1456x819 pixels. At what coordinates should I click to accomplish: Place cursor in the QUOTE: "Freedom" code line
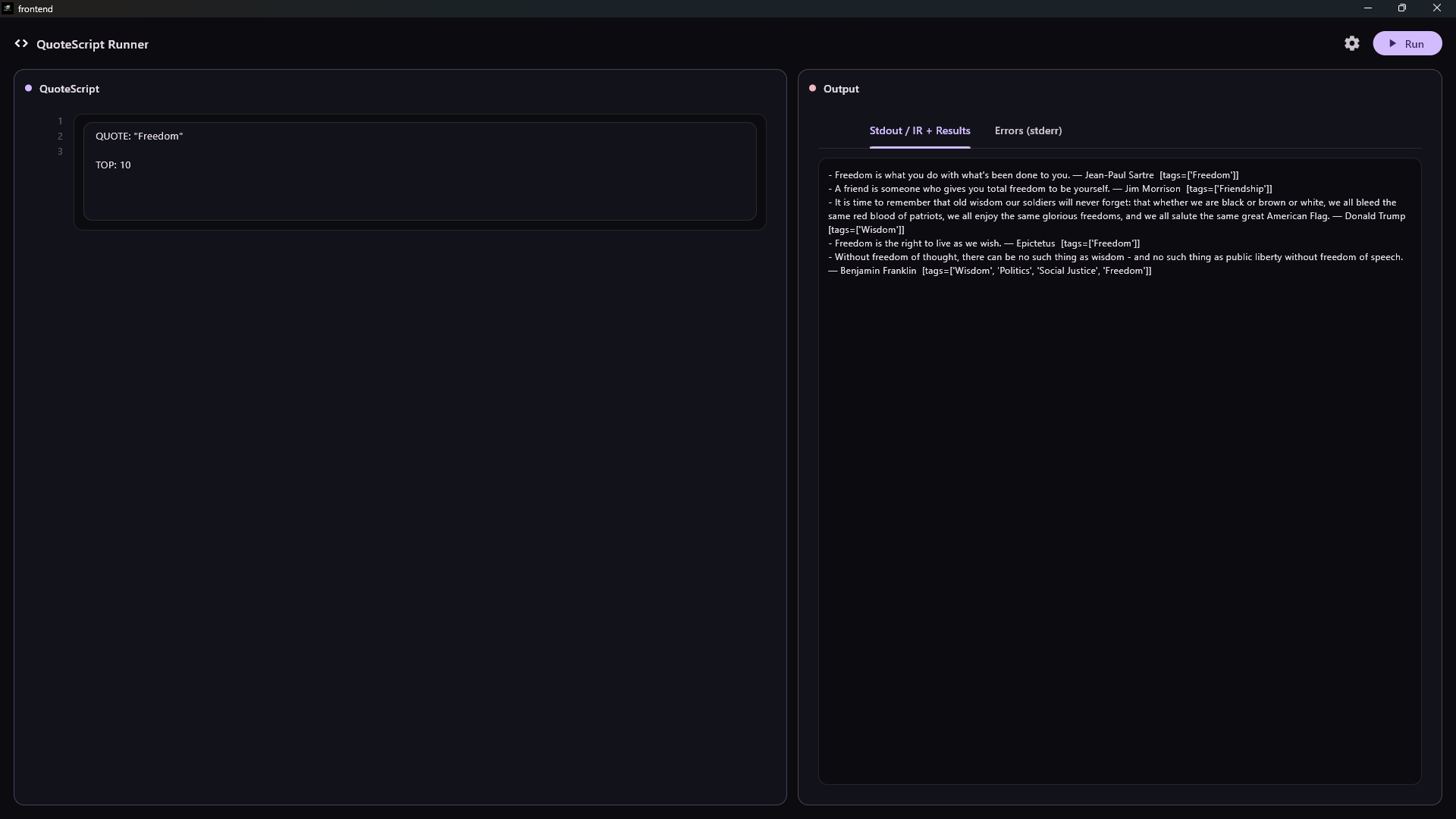click(138, 136)
